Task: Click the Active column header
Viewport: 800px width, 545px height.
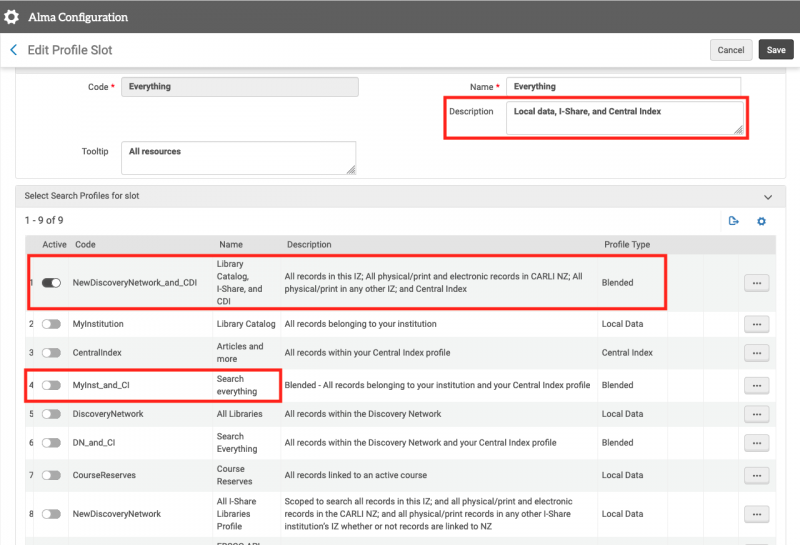Action: click(x=54, y=244)
